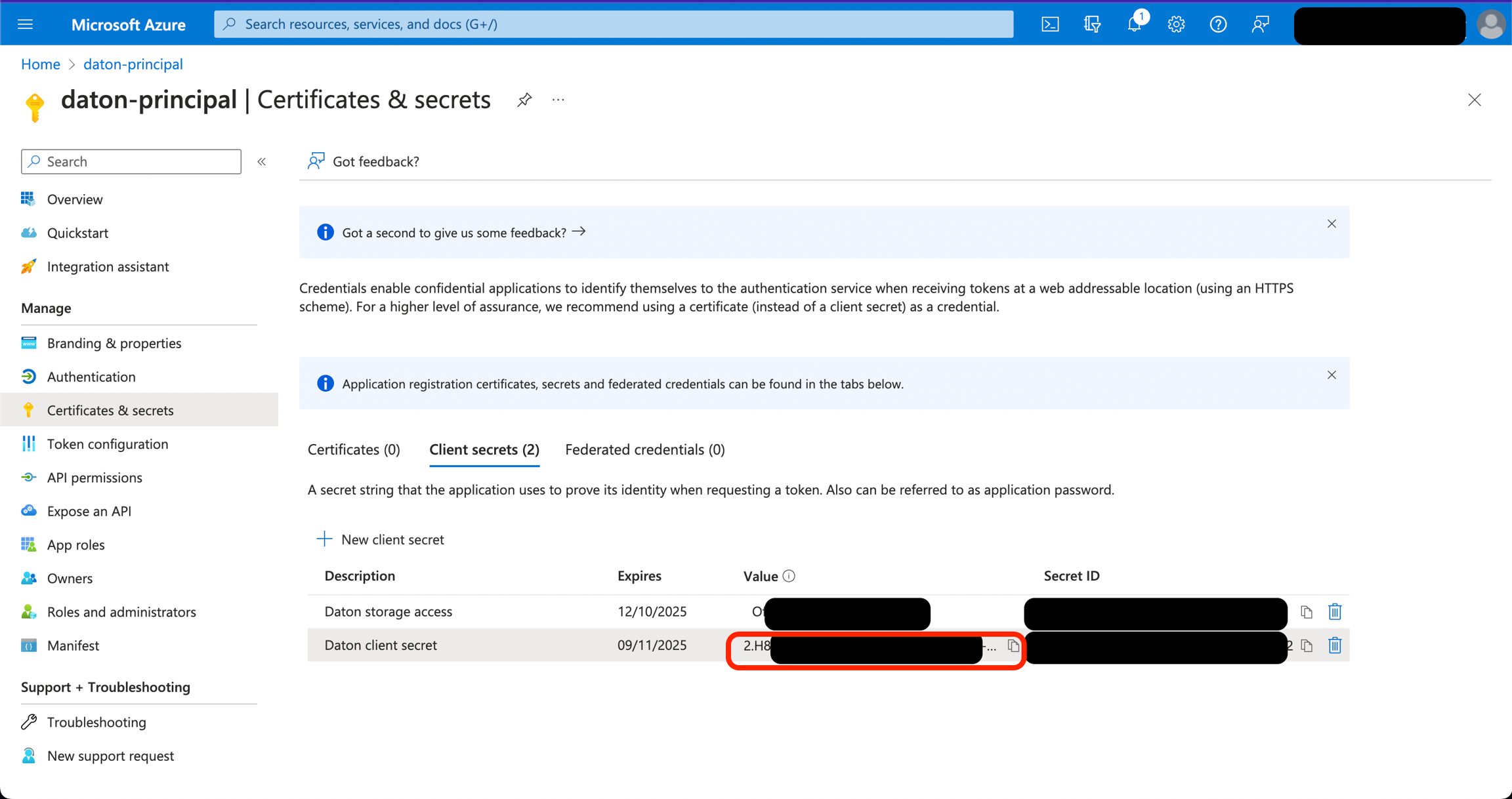Delete the Daton storage access secret
Viewport: 1512px width, 799px height.
point(1334,611)
